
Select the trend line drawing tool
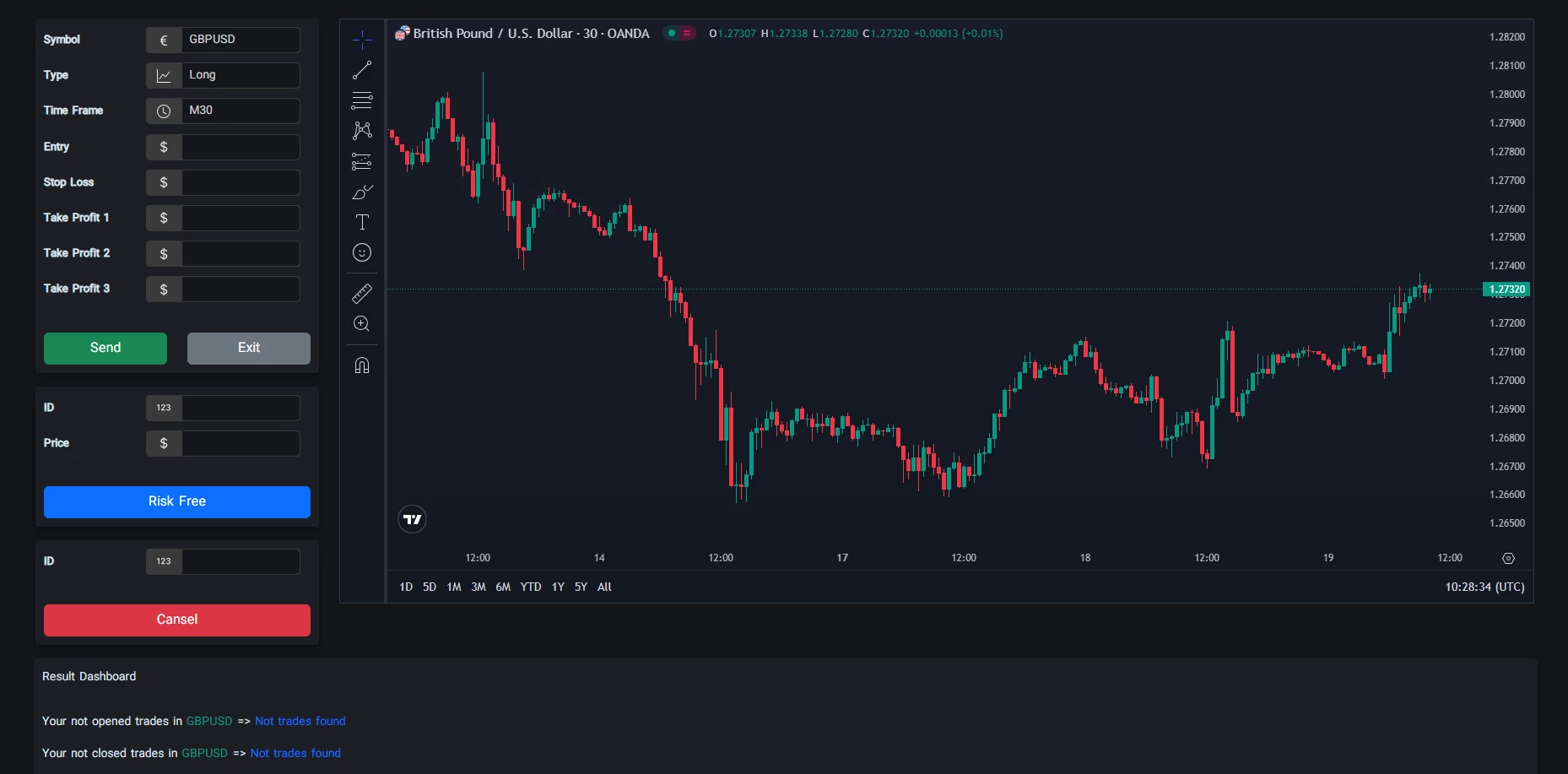362,70
